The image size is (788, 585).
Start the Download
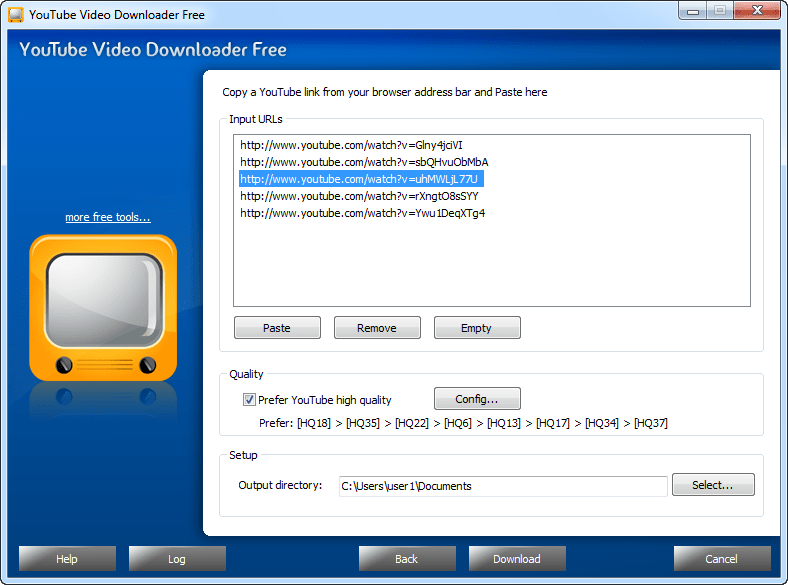pyautogui.click(x=517, y=558)
